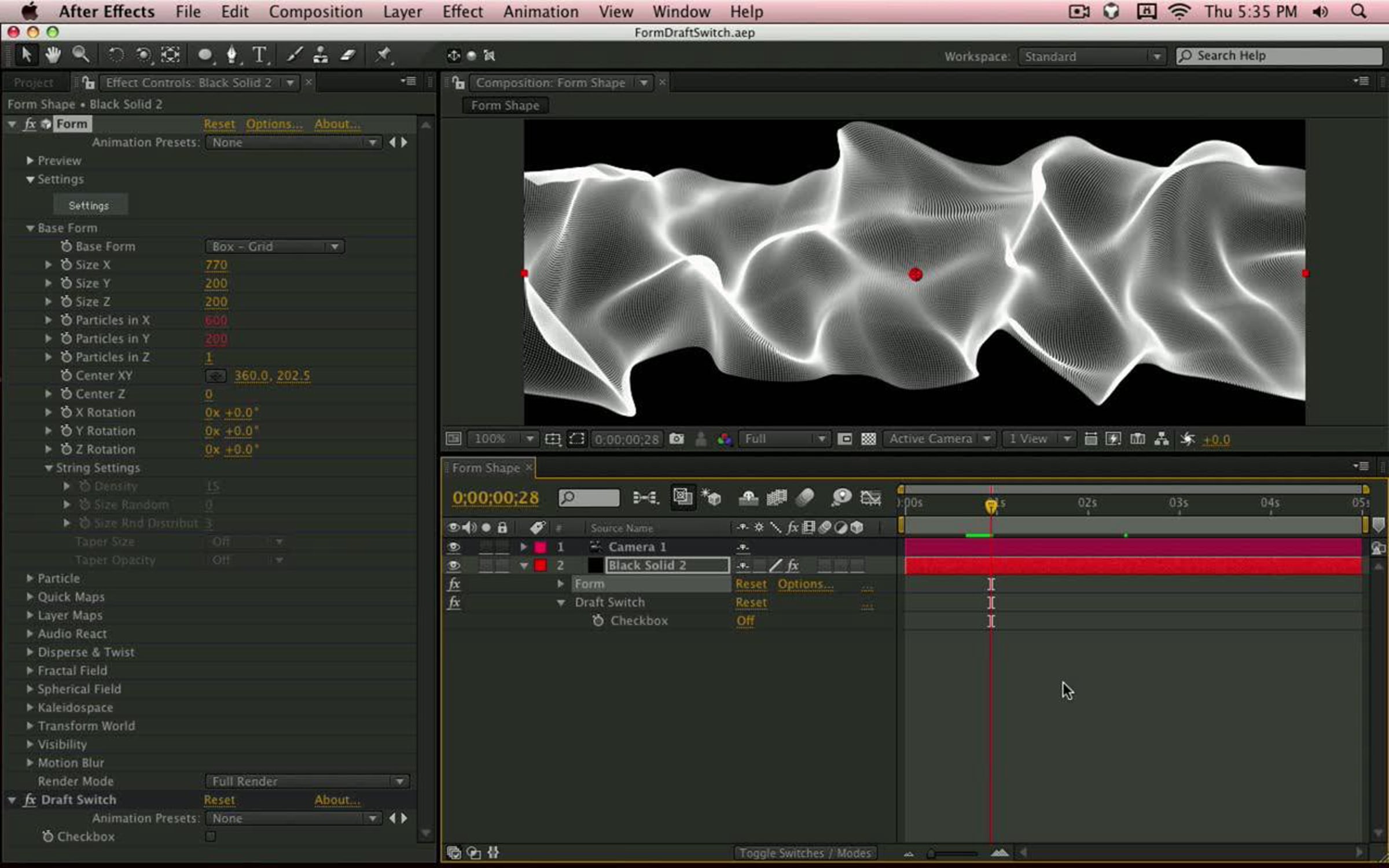Toggle stopwatch for Particles in X

click(66, 320)
